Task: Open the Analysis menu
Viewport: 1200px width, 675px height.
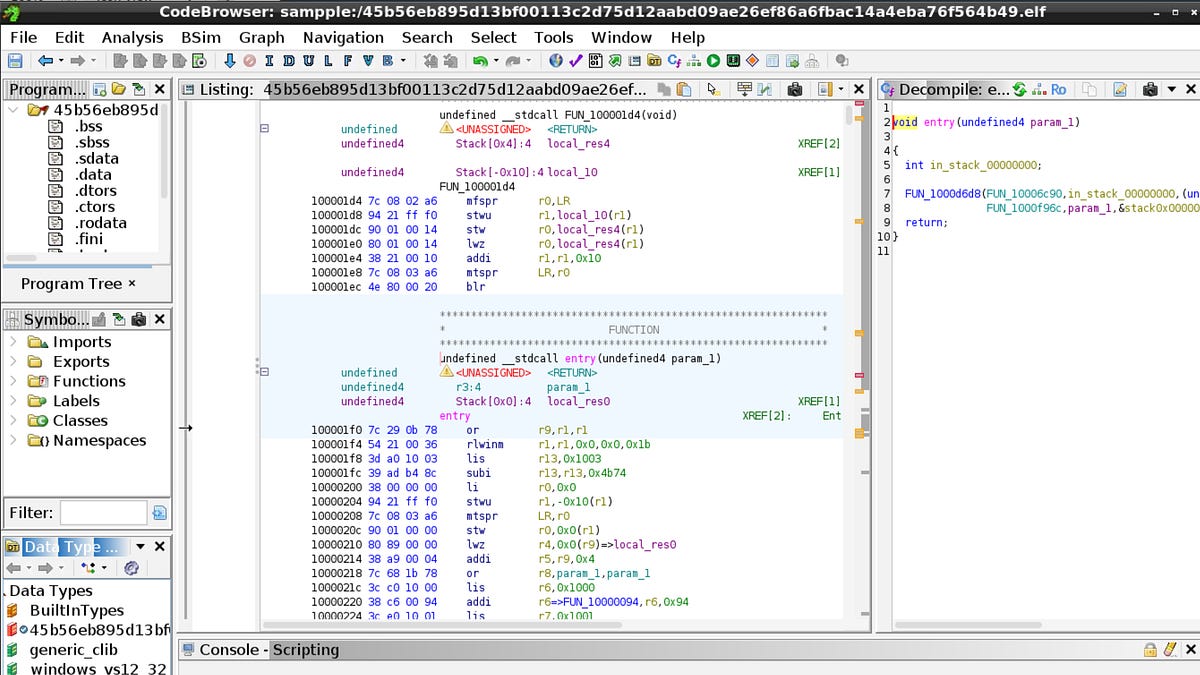Action: (x=133, y=37)
